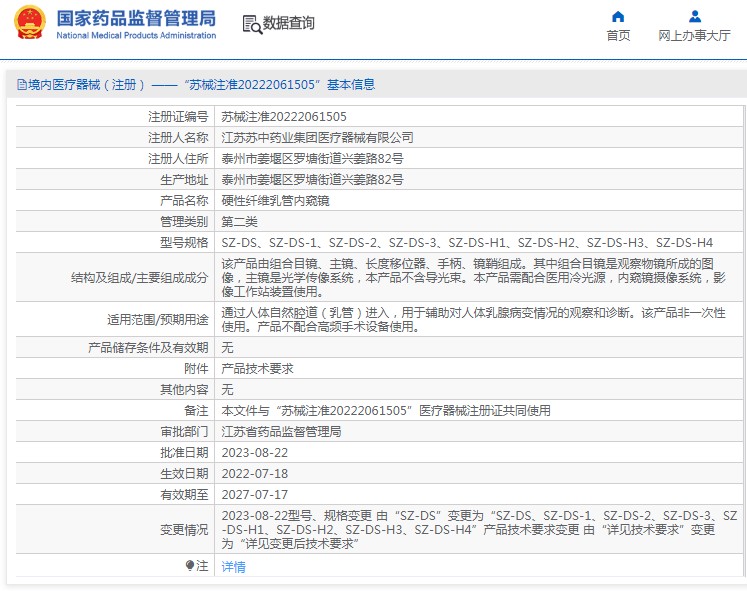Click the lightbulb icon beside 注
Screen dimensions: 747x591
pyautogui.click(x=190, y=566)
